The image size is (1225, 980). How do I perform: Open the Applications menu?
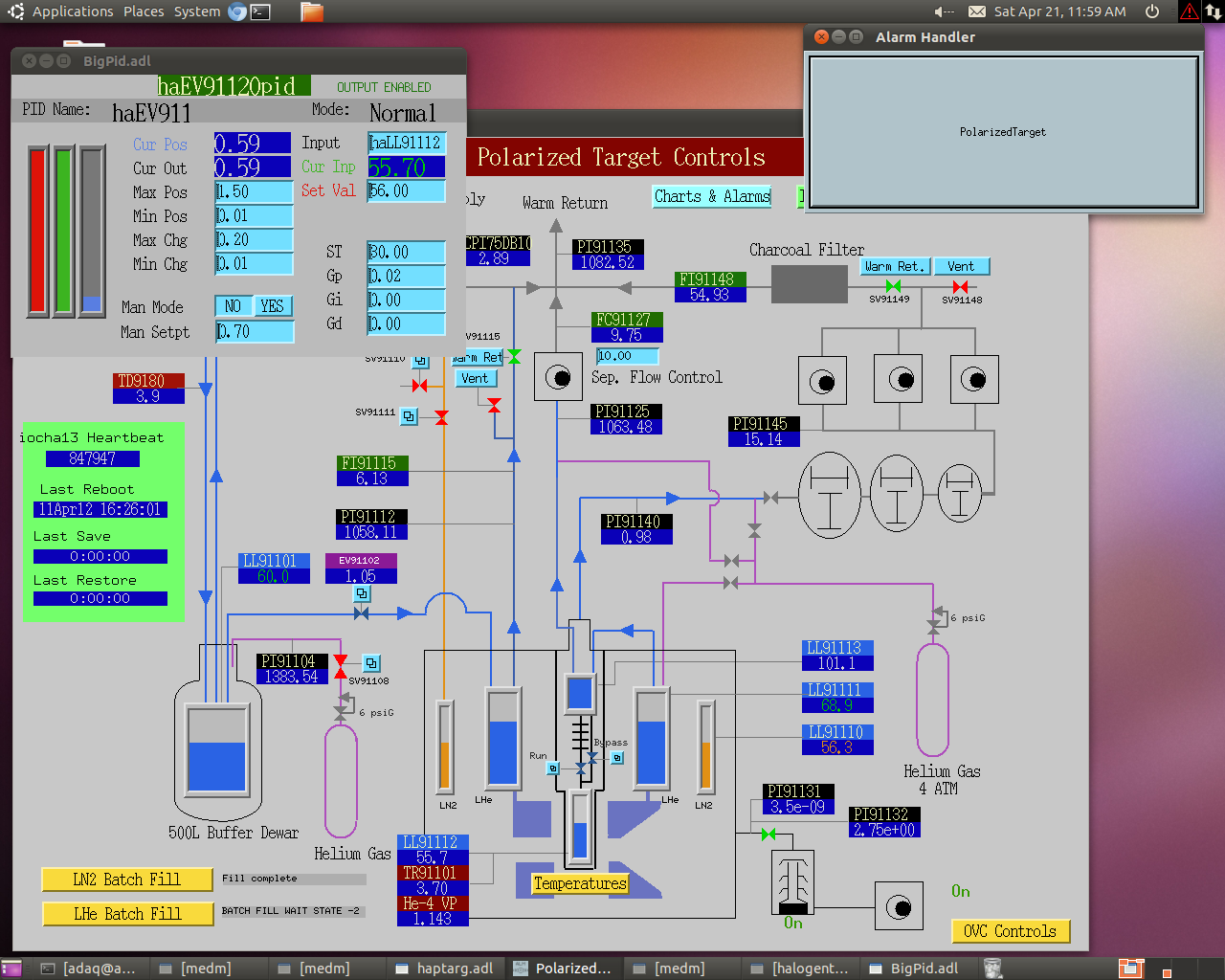point(73,11)
